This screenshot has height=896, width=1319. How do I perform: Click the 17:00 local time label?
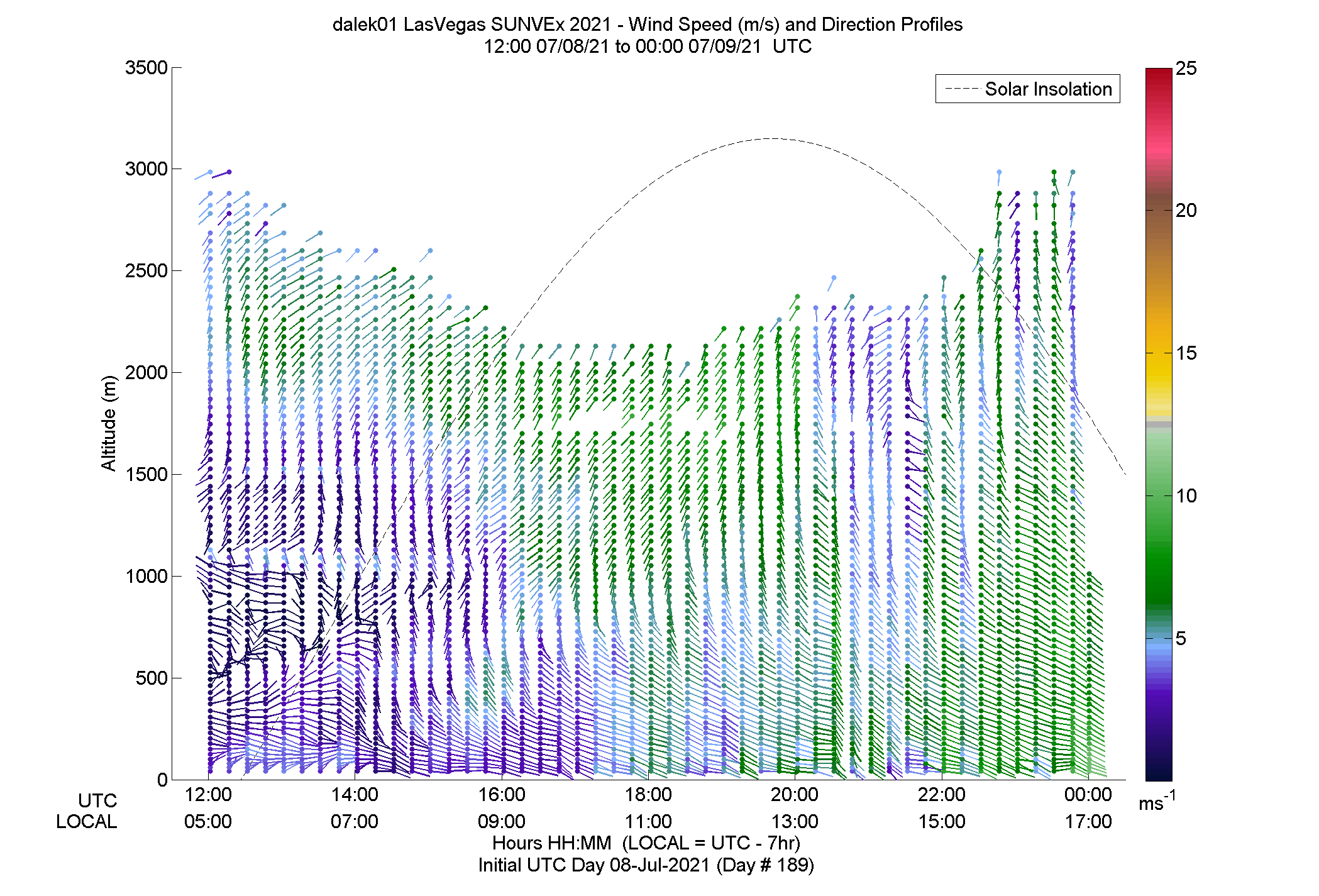1088,821
